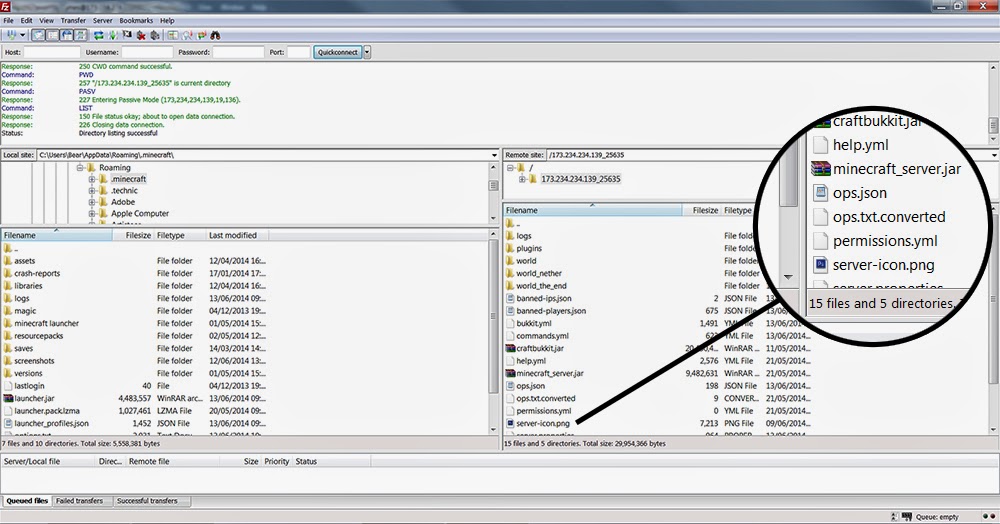Open the File menu

(x=8, y=20)
